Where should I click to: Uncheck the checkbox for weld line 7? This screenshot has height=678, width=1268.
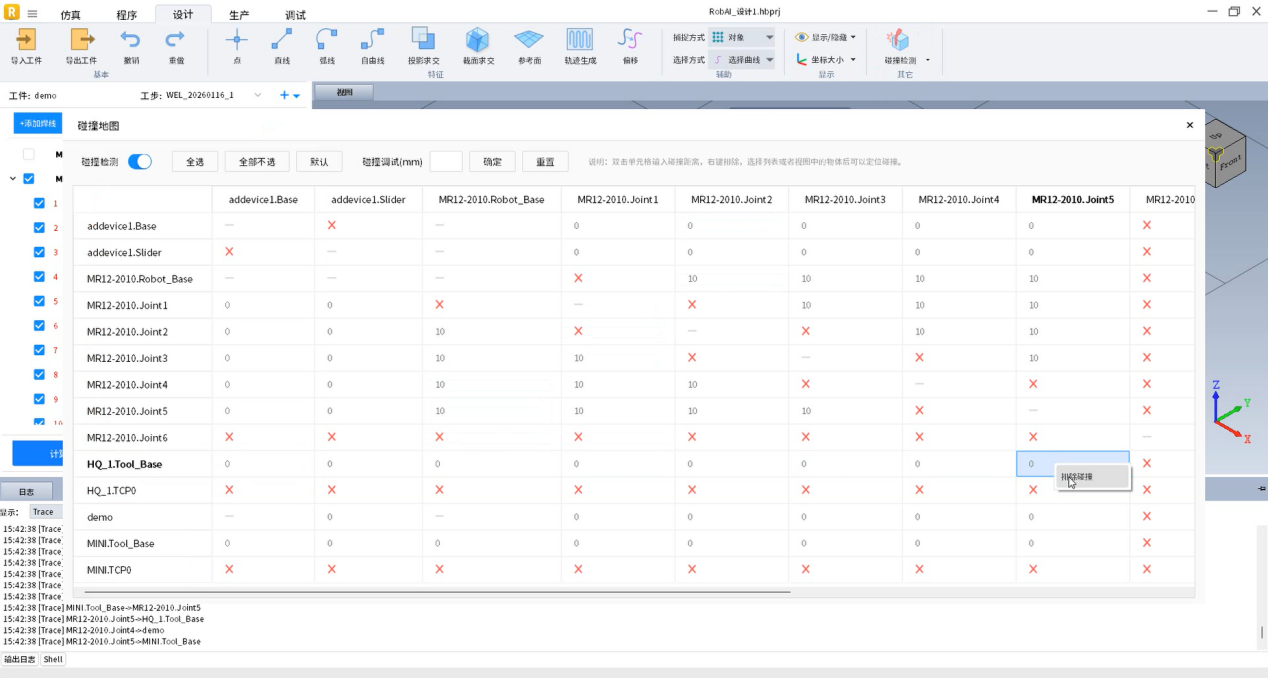39,350
